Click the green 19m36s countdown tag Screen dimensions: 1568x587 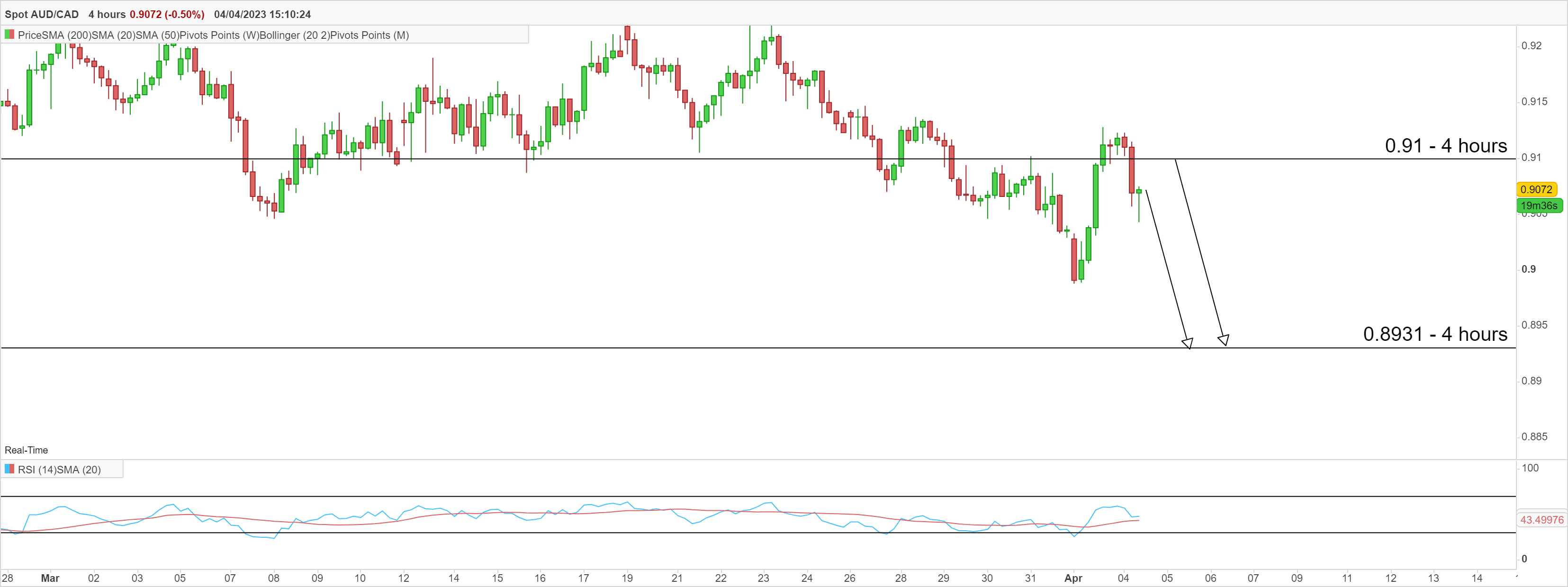tap(1540, 205)
